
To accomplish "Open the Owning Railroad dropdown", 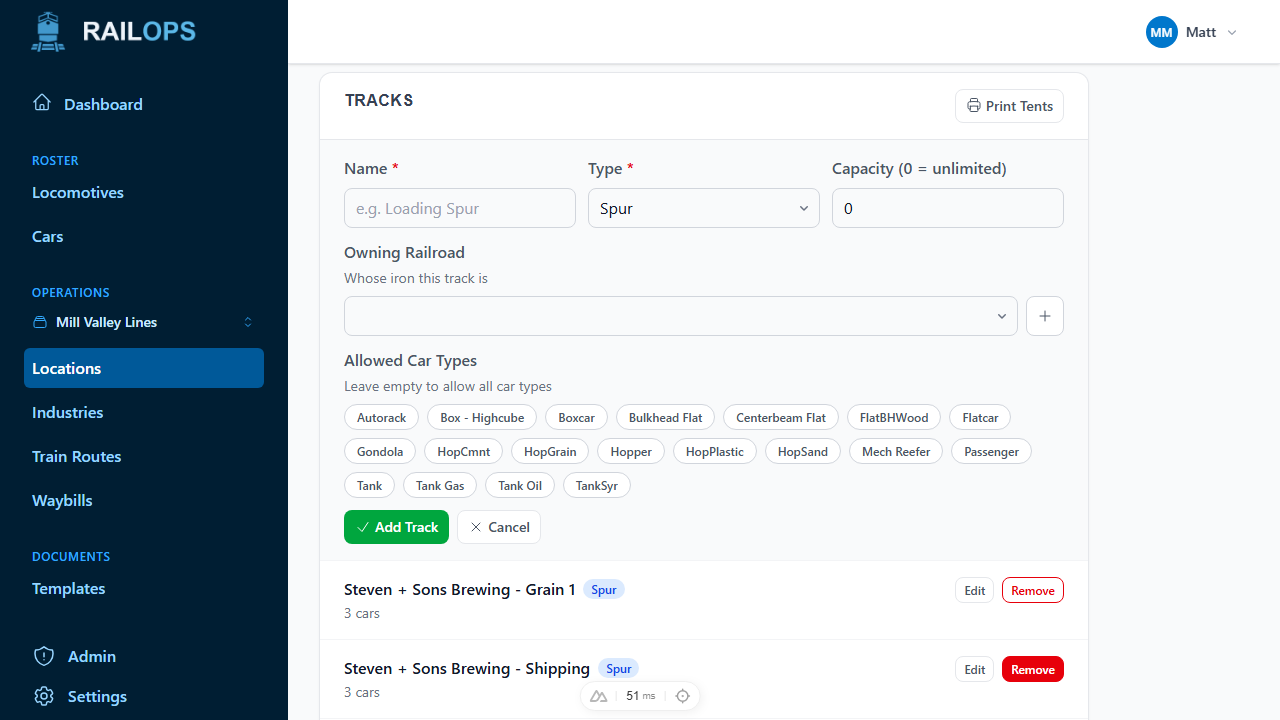I will pyautogui.click(x=681, y=316).
